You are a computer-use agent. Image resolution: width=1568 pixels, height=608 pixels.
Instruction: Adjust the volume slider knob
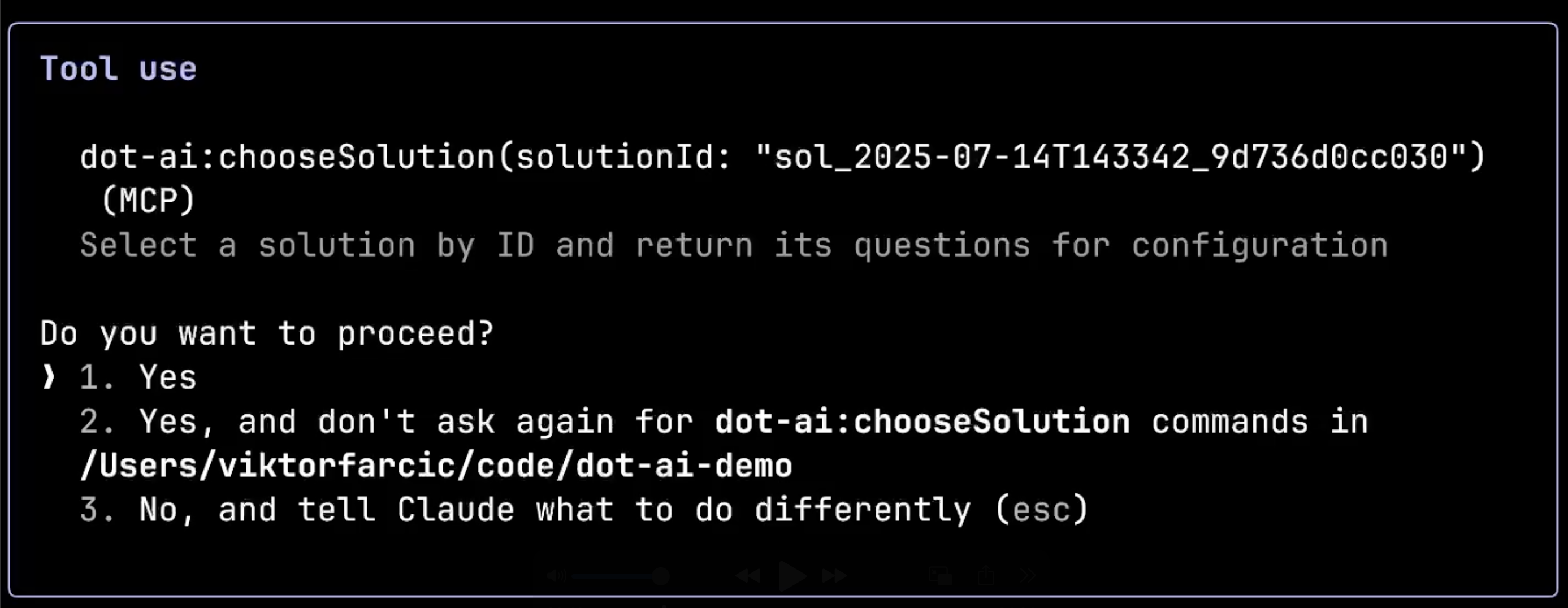(x=661, y=576)
